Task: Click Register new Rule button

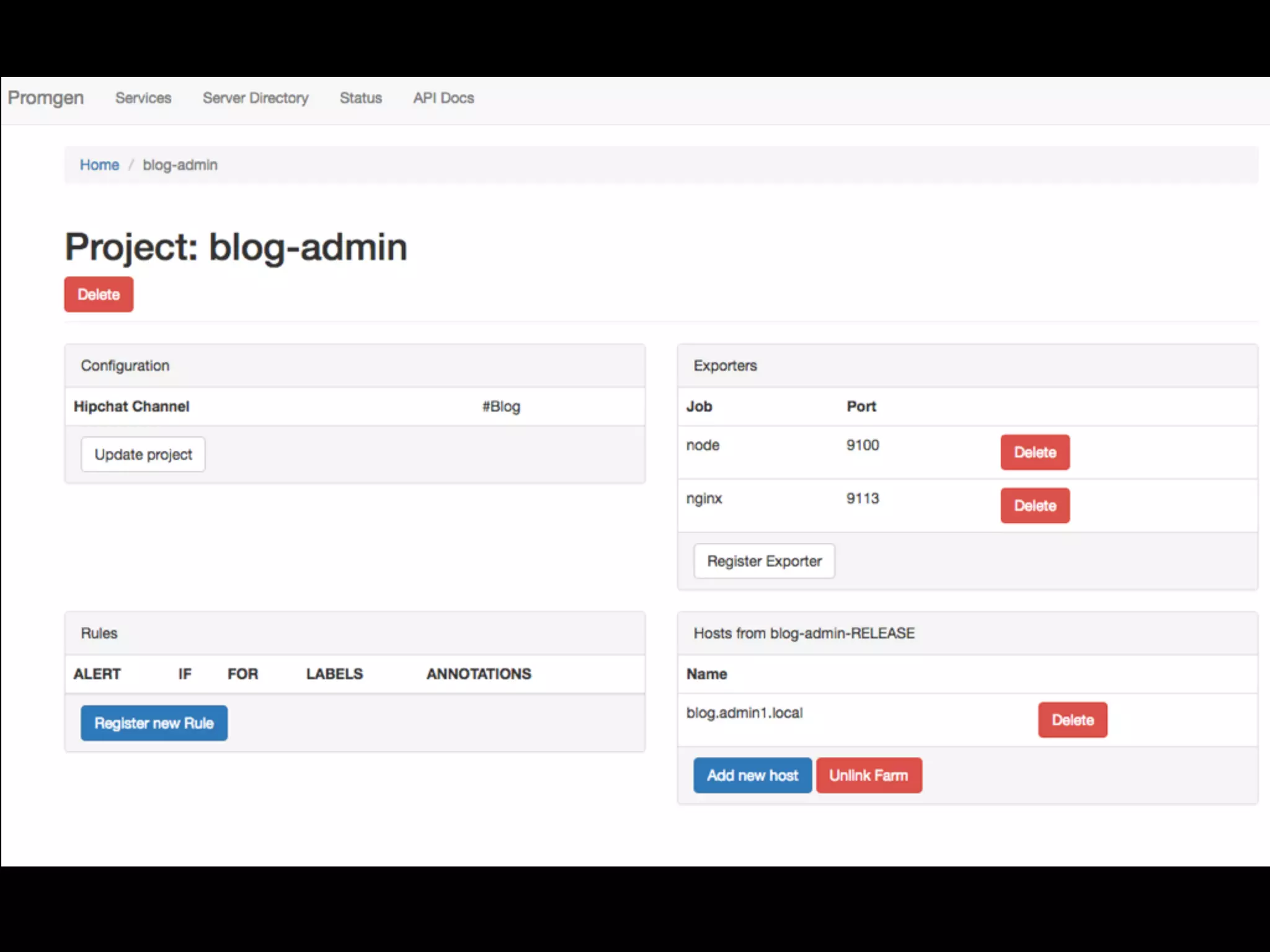Action: point(154,723)
